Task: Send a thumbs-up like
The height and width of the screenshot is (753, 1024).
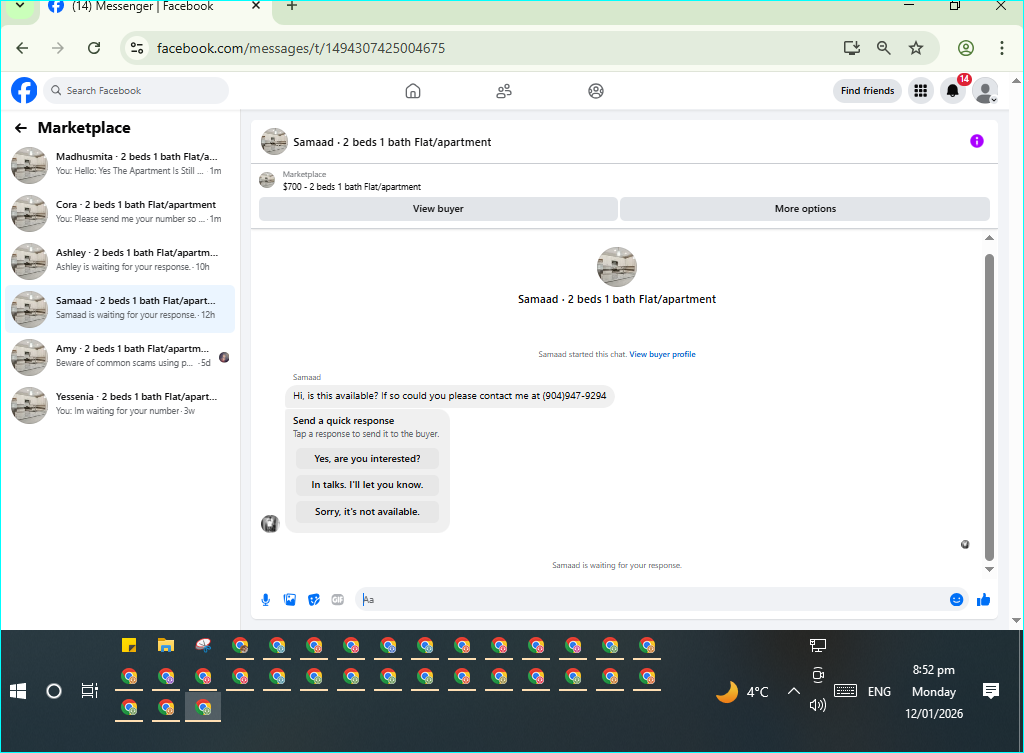Action: coord(984,600)
